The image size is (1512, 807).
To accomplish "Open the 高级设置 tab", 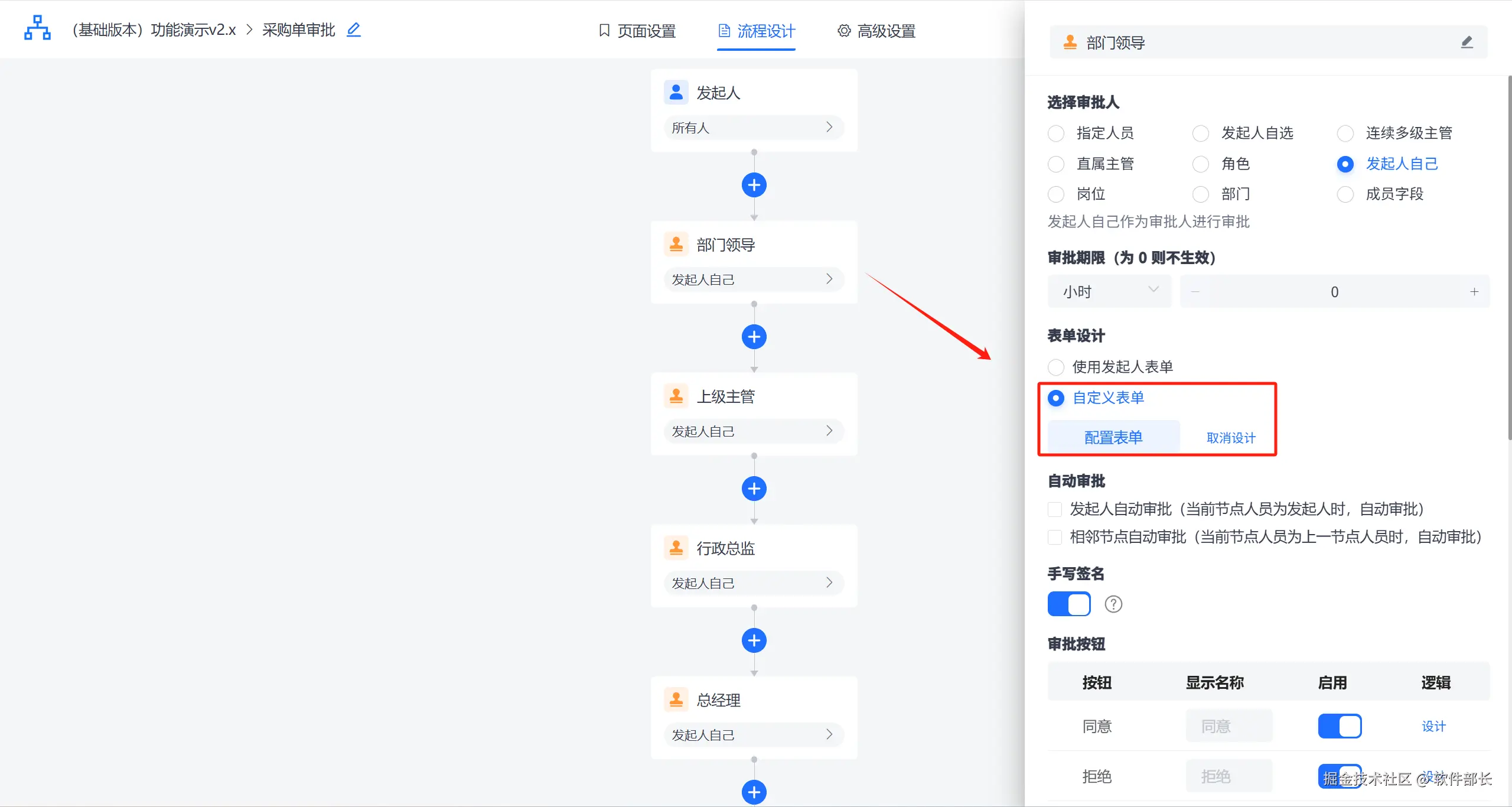I will point(876,31).
